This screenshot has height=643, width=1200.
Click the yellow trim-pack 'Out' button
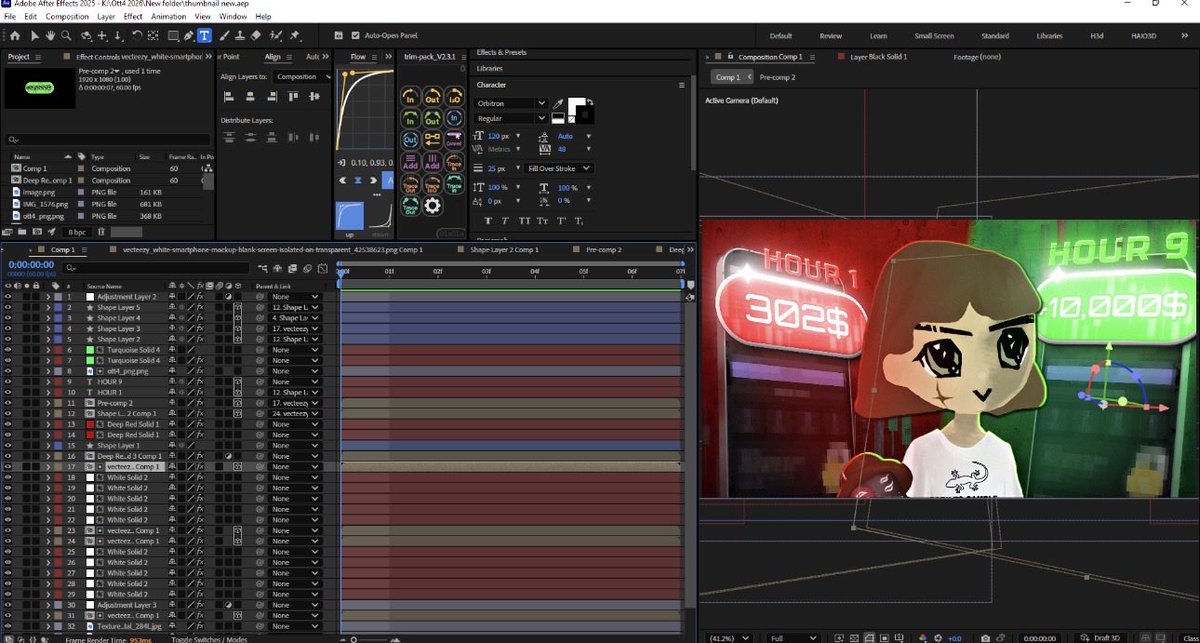[x=432, y=98]
